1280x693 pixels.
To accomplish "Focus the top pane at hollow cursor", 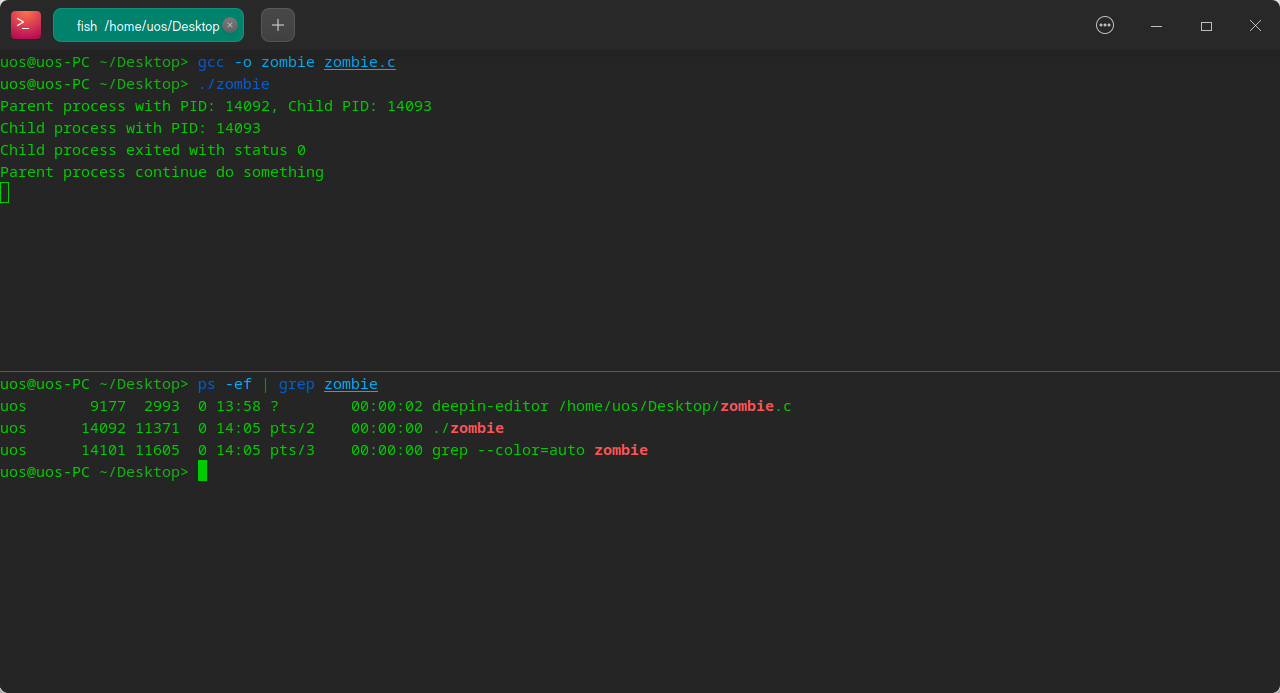I will click(x=5, y=193).
